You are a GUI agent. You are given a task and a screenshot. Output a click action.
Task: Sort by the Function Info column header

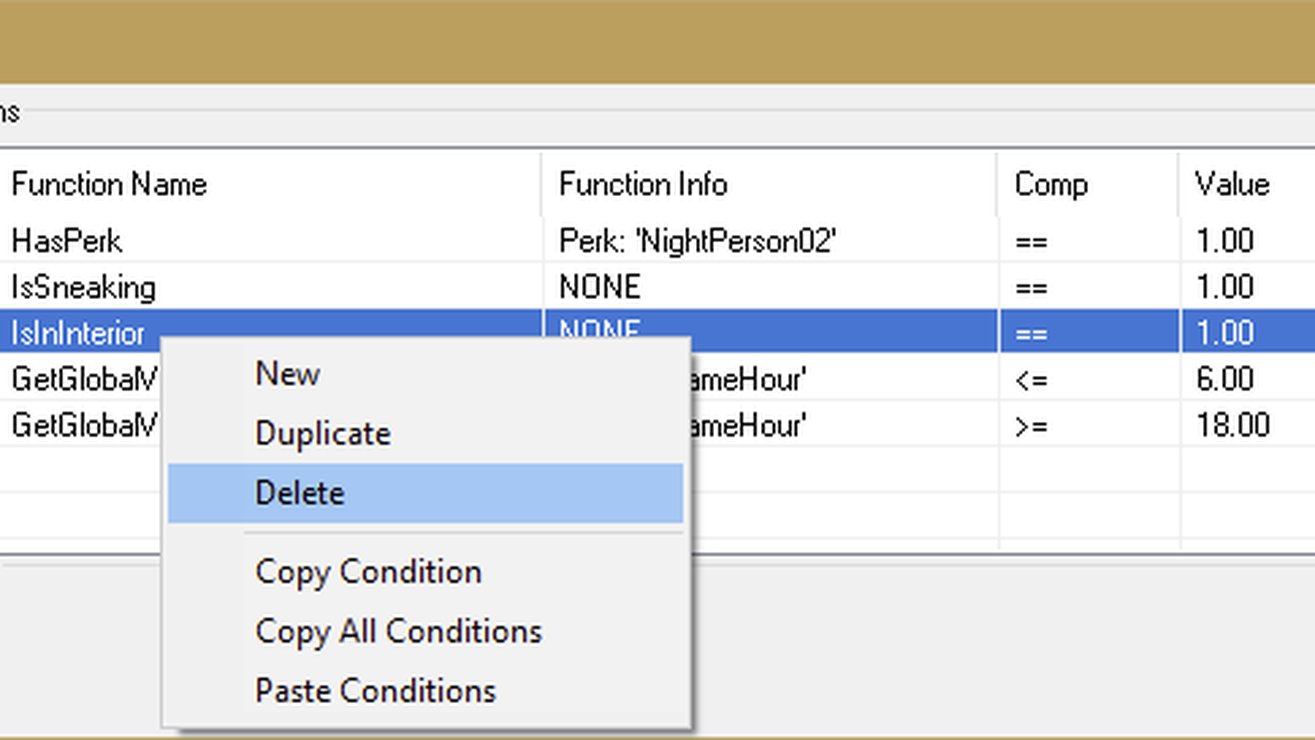point(643,184)
